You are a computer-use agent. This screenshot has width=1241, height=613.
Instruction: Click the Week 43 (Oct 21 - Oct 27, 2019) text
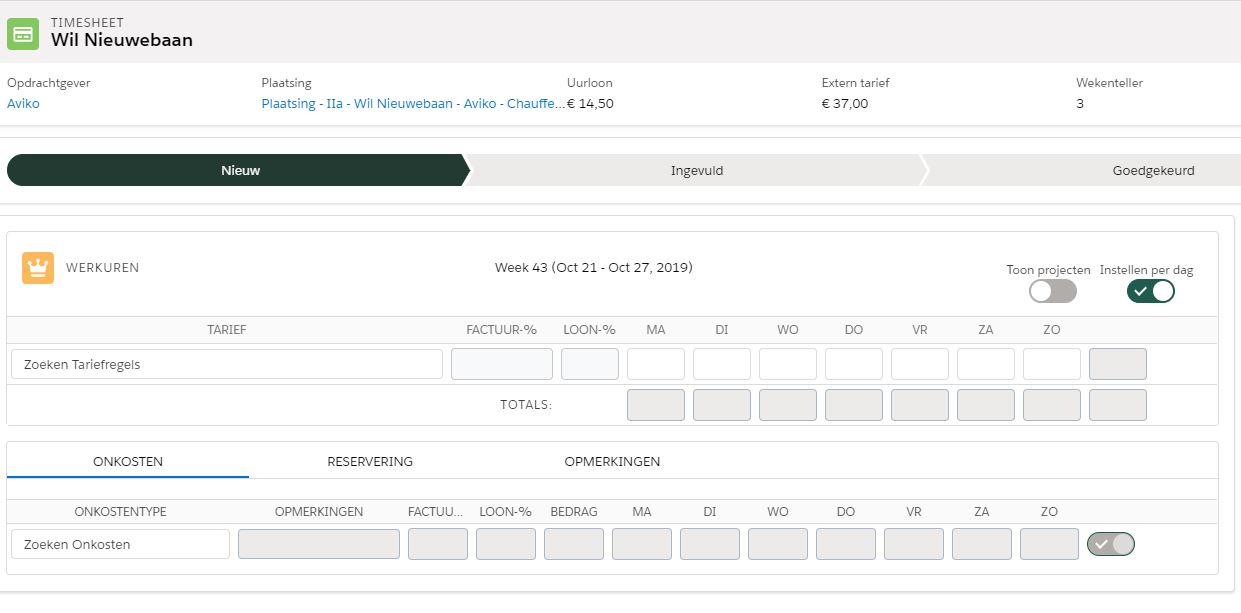click(x=594, y=268)
